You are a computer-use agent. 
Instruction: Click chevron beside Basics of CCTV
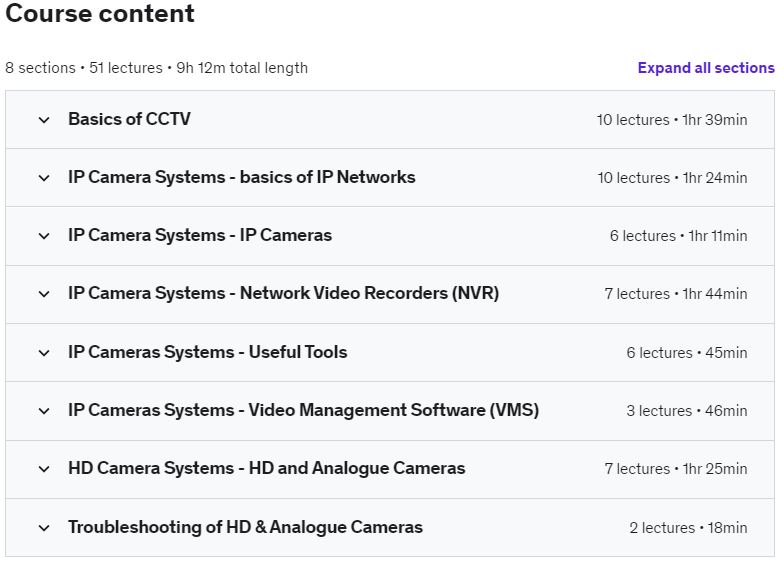point(44,120)
